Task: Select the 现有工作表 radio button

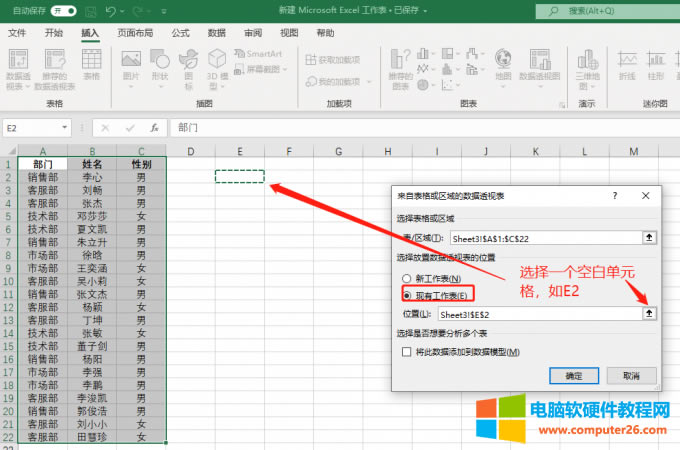Action: pyautogui.click(x=407, y=295)
